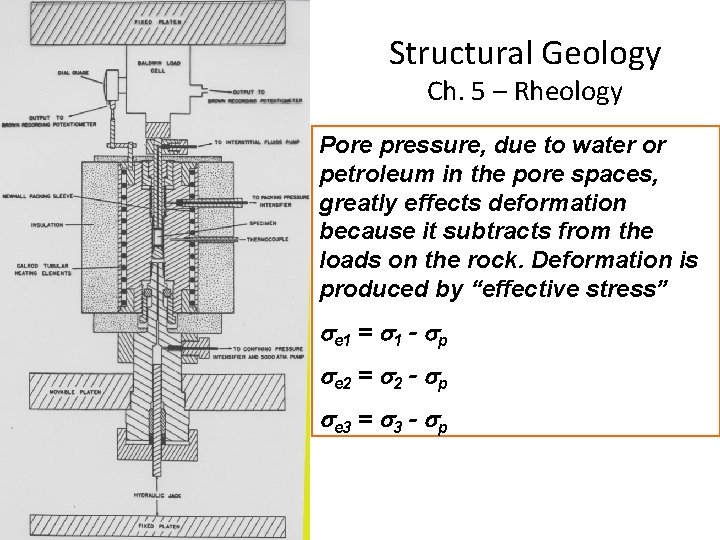720x540 pixels.
Task: Click the INSULATION label
Action: tap(47, 225)
